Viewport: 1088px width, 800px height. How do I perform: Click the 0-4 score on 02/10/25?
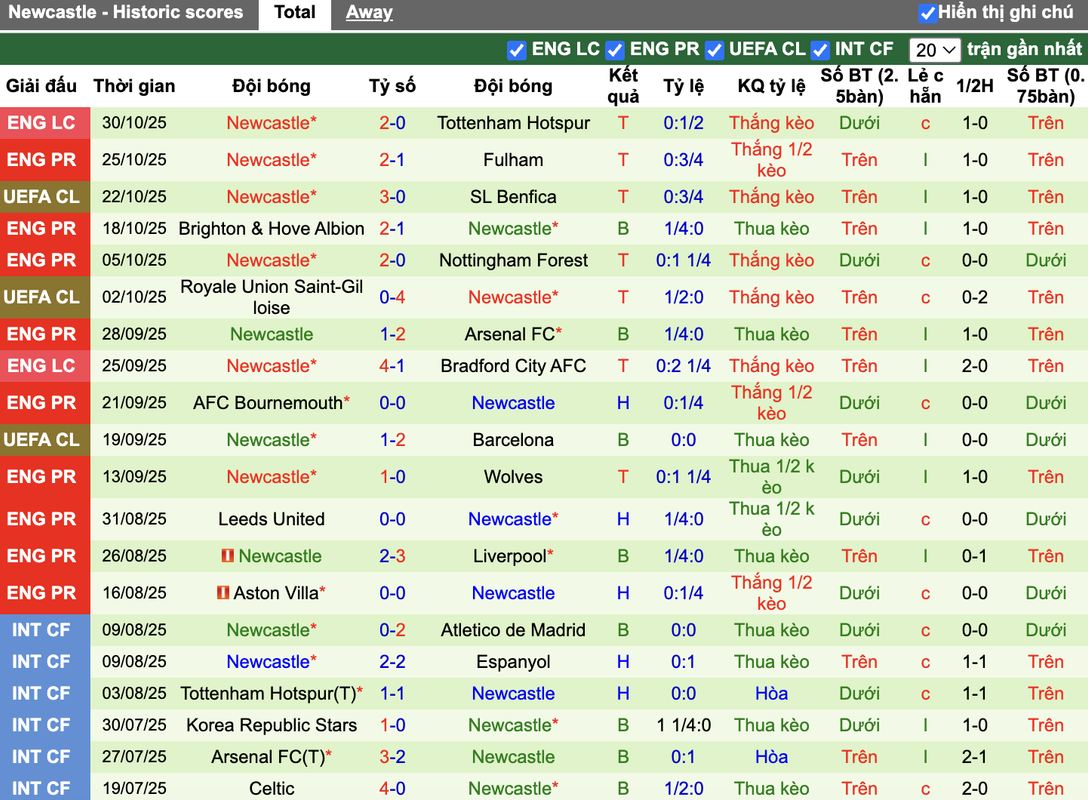392,297
